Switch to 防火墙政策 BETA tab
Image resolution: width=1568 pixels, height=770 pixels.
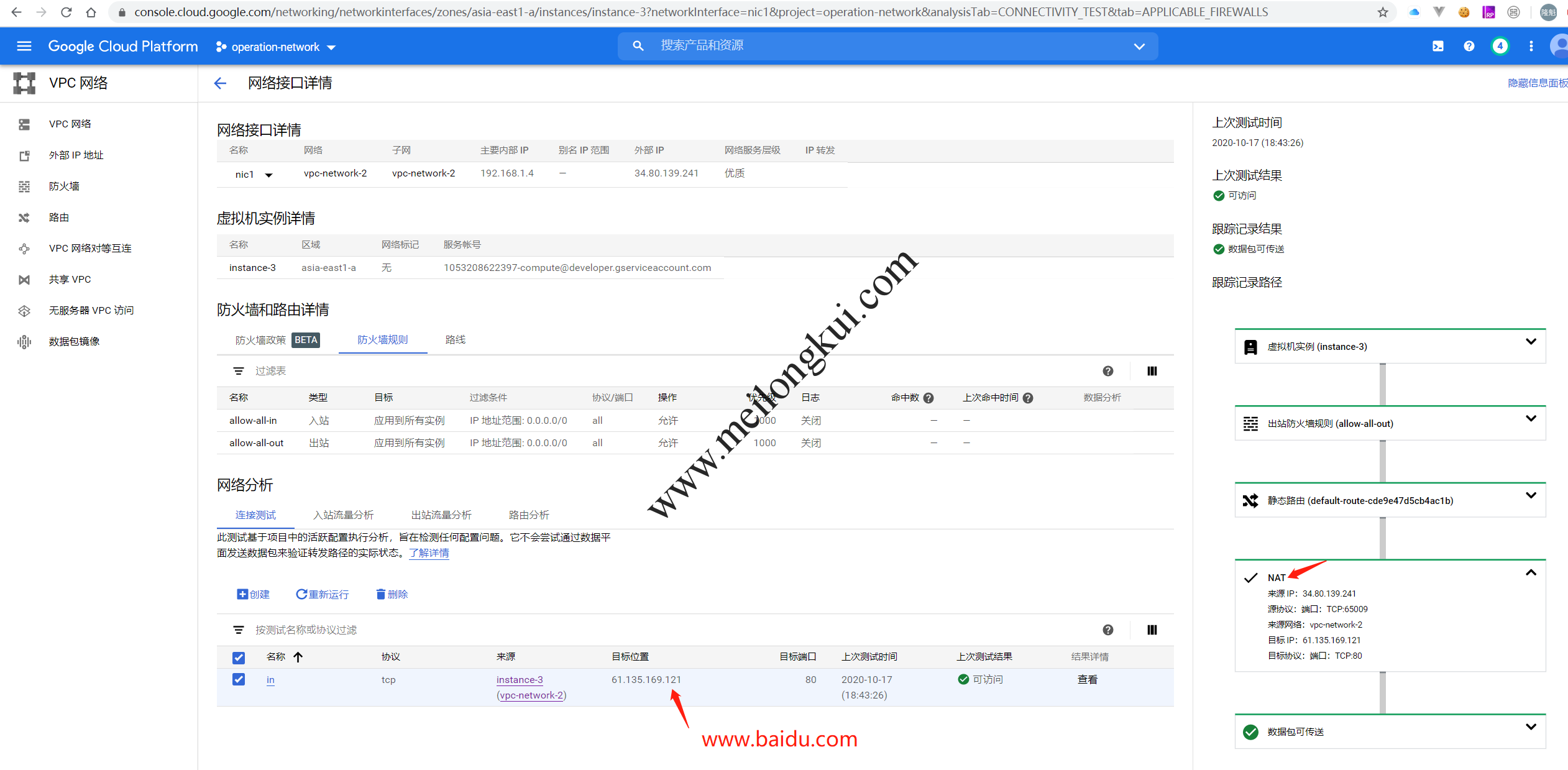coord(277,340)
